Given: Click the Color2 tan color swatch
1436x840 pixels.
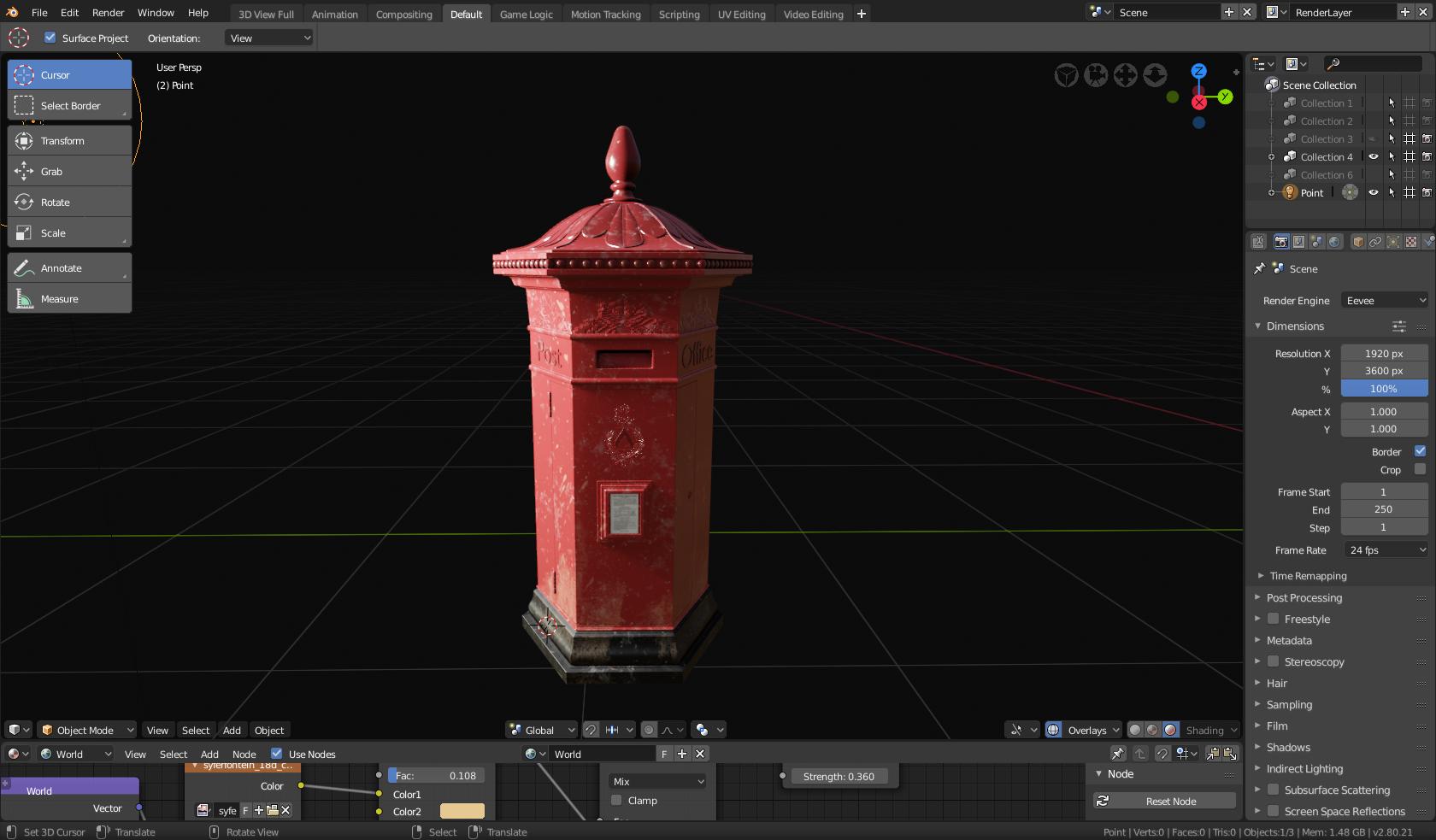Looking at the screenshot, I should pyautogui.click(x=462, y=811).
